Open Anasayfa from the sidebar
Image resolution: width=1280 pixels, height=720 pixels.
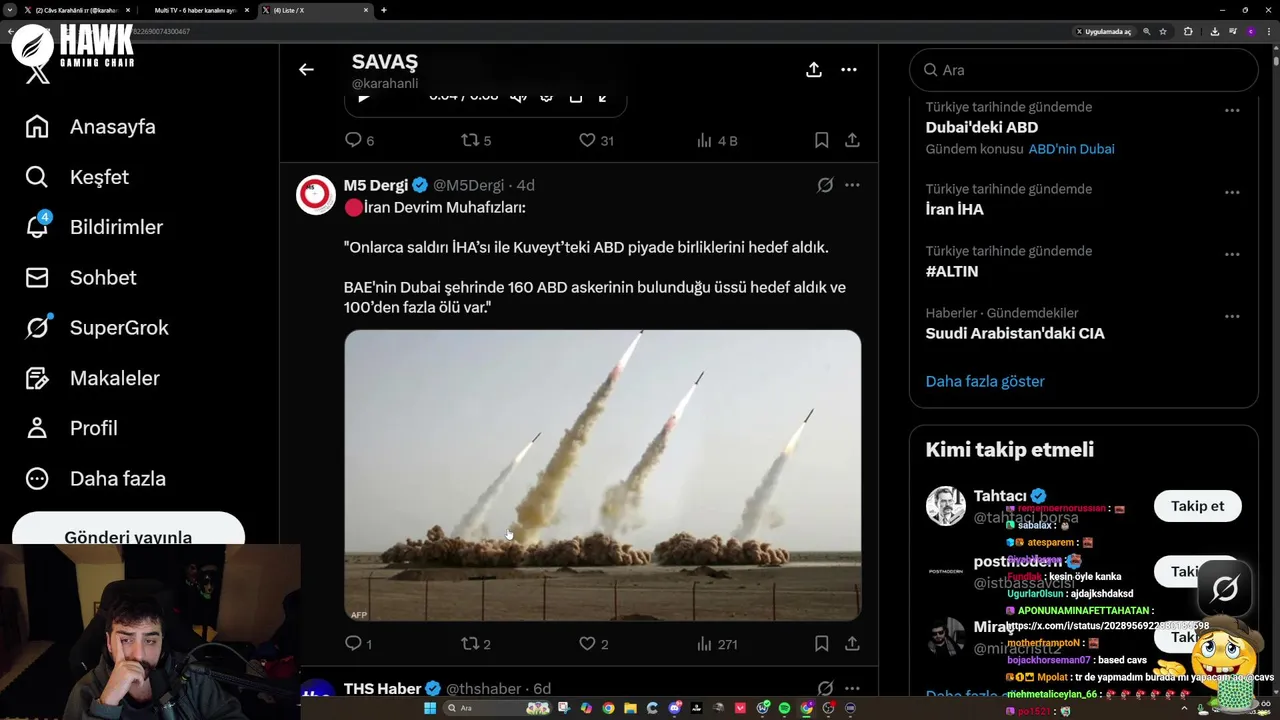coord(91,127)
